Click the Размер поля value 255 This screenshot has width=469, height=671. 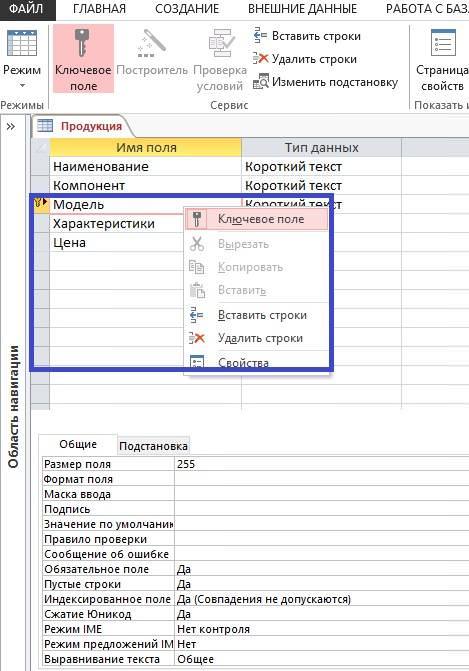pyautogui.click(x=322, y=464)
